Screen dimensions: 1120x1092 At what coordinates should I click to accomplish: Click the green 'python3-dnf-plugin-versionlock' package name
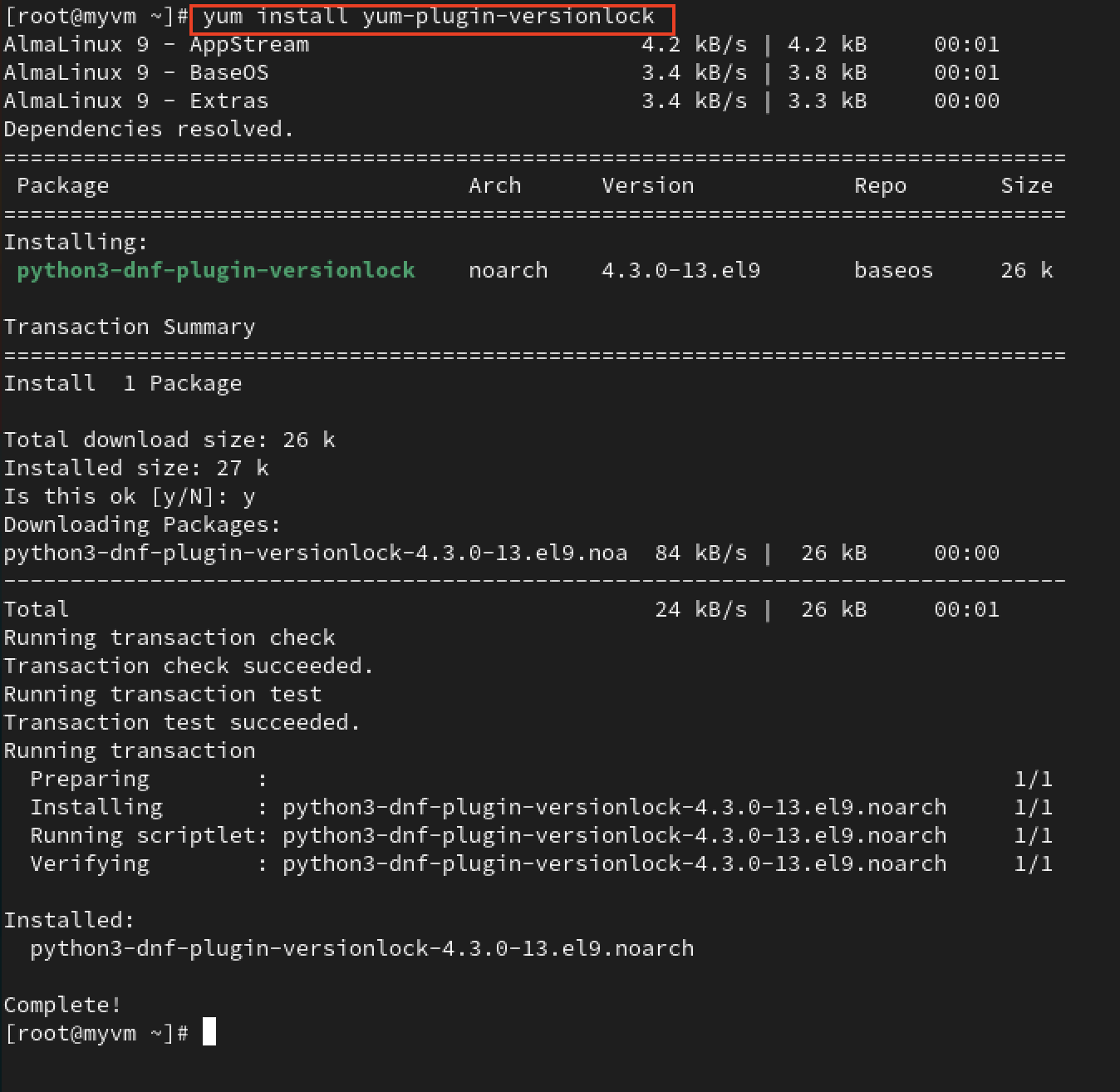click(216, 270)
